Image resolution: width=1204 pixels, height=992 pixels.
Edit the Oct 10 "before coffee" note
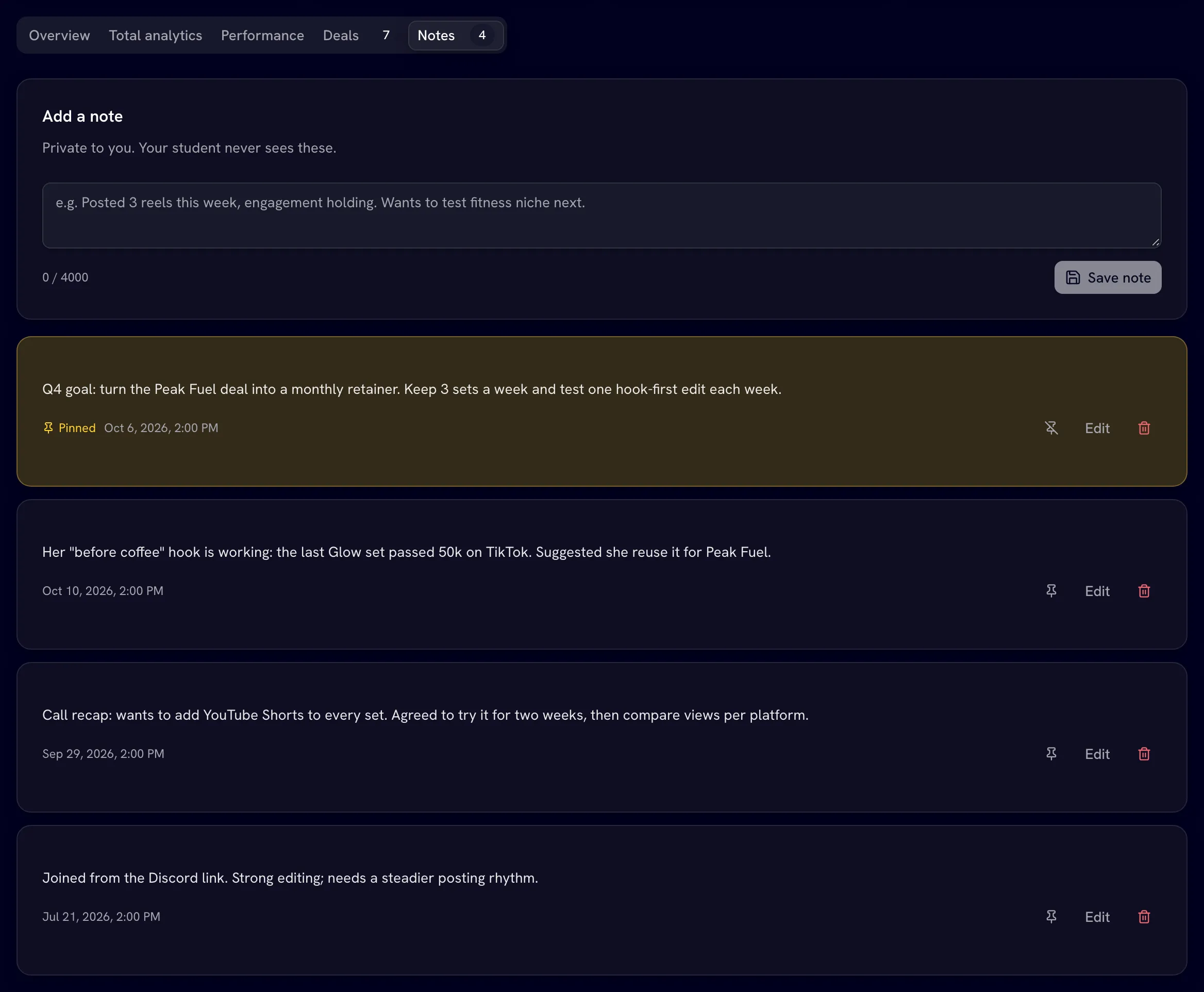1097,591
